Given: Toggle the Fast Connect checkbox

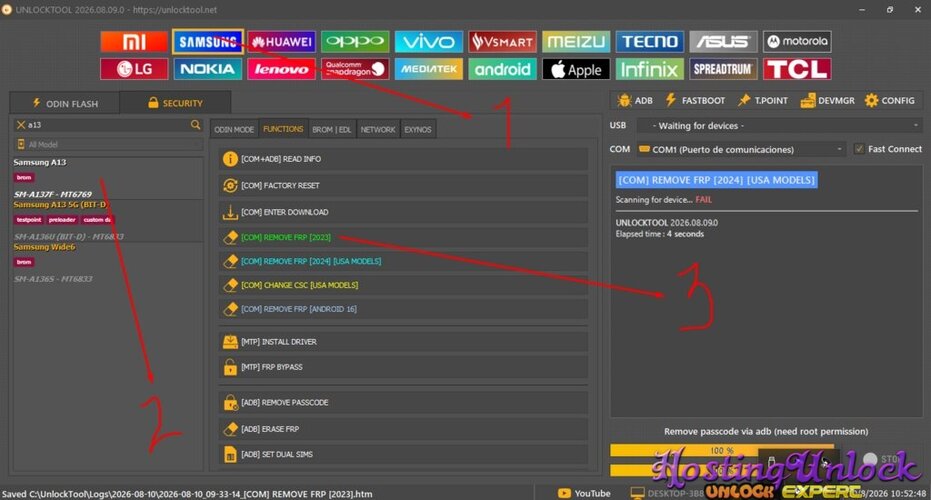Looking at the screenshot, I should [859, 149].
